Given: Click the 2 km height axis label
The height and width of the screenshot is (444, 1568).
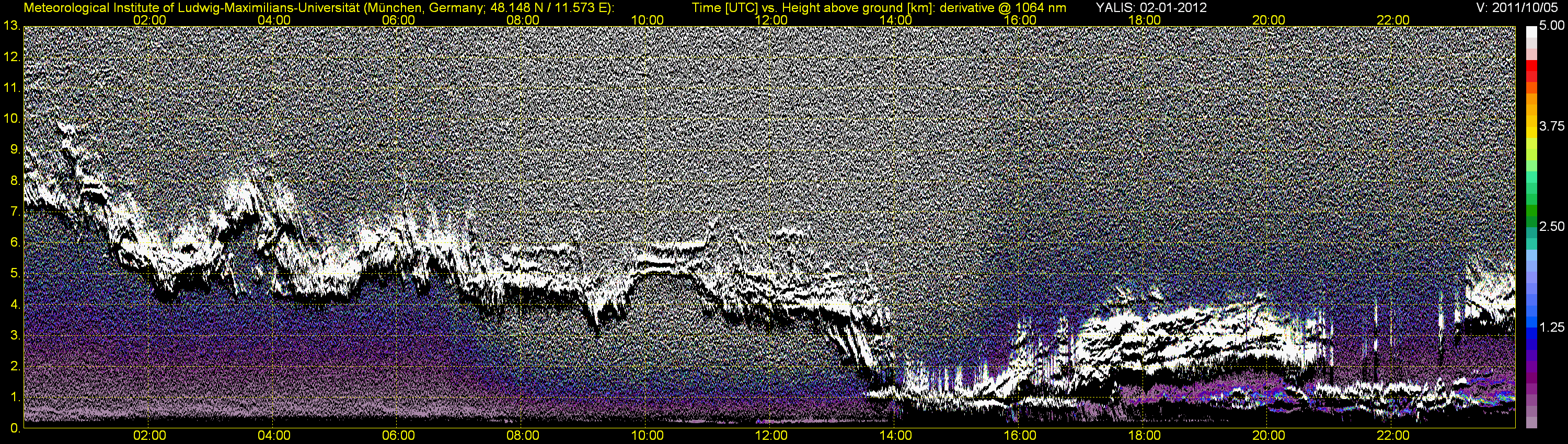Looking at the screenshot, I should [15, 367].
